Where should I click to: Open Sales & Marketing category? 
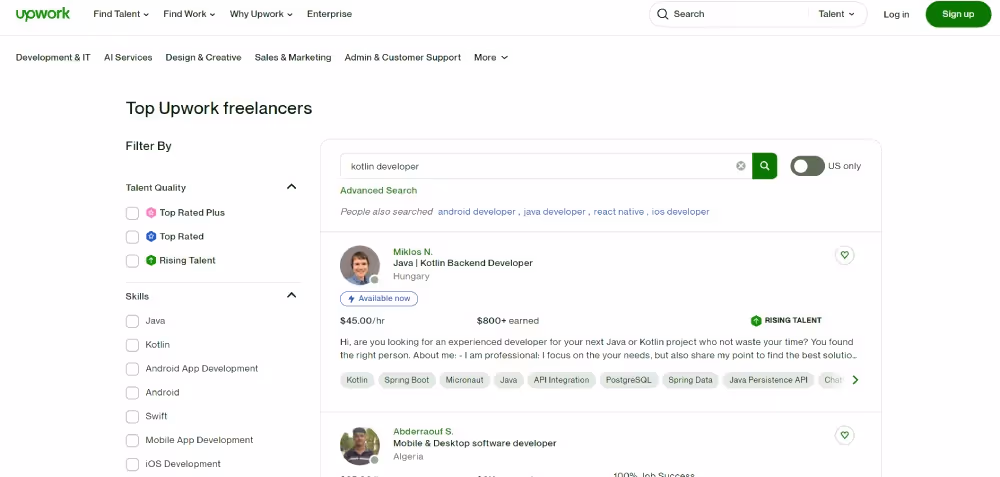click(293, 57)
